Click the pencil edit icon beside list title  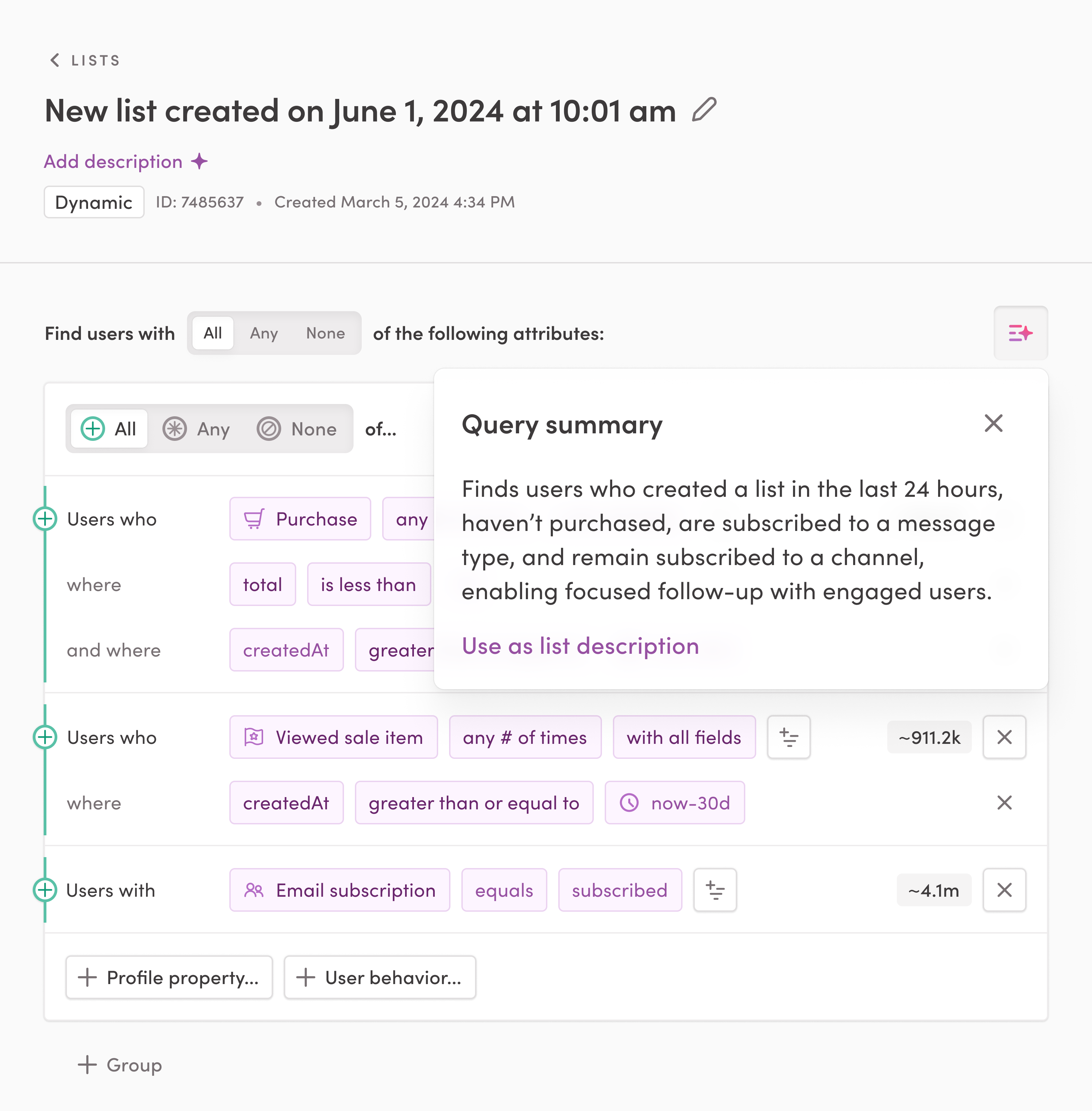704,110
